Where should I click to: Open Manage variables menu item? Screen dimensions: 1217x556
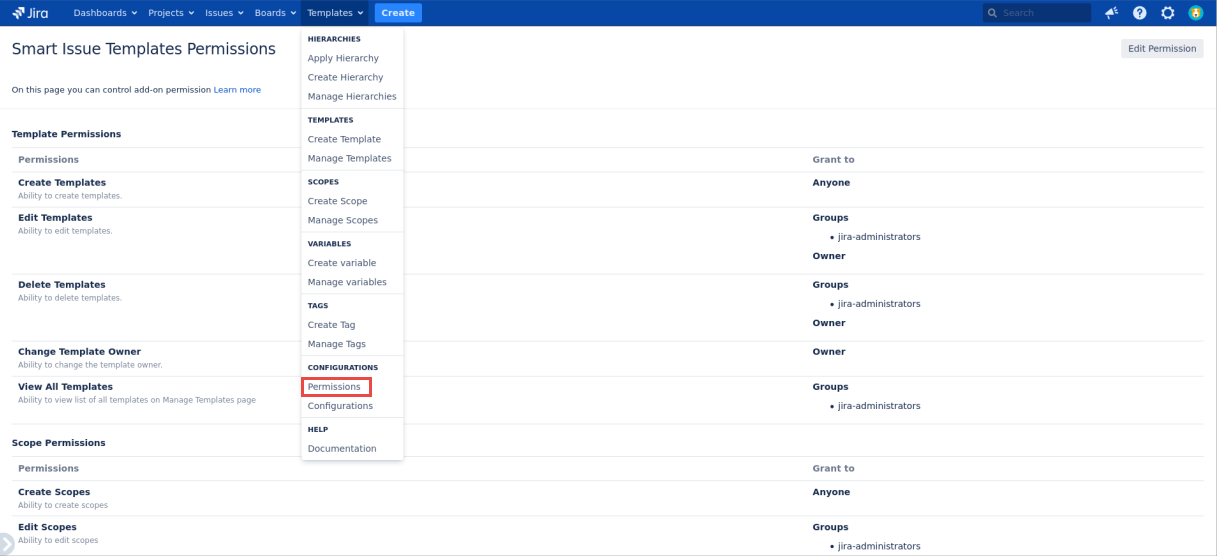pos(347,282)
